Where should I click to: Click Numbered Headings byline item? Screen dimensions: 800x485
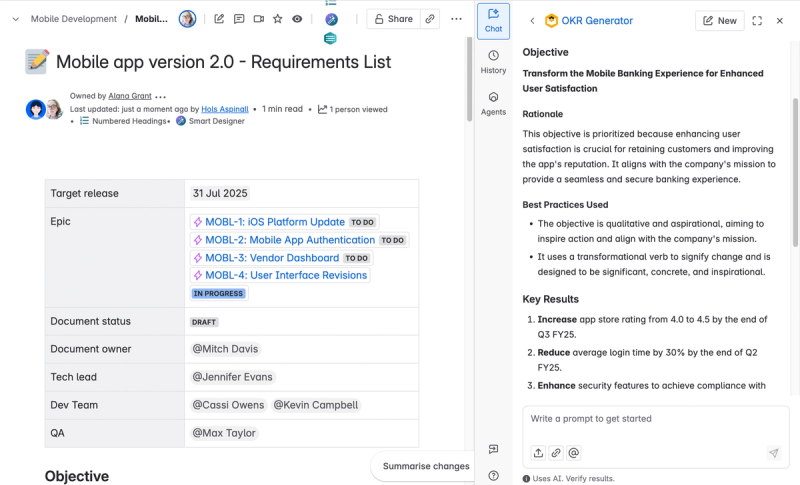(x=124, y=121)
